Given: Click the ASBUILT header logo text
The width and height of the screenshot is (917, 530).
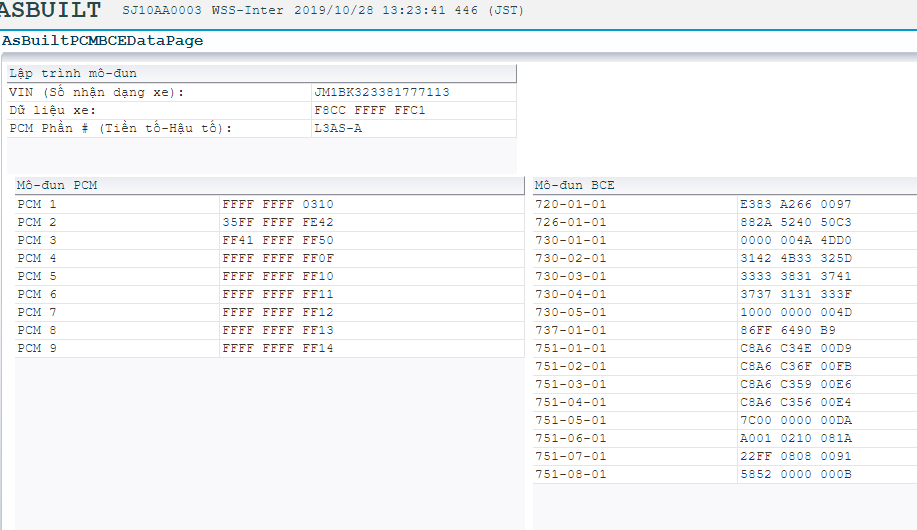Looking at the screenshot, I should pyautogui.click(x=50, y=11).
